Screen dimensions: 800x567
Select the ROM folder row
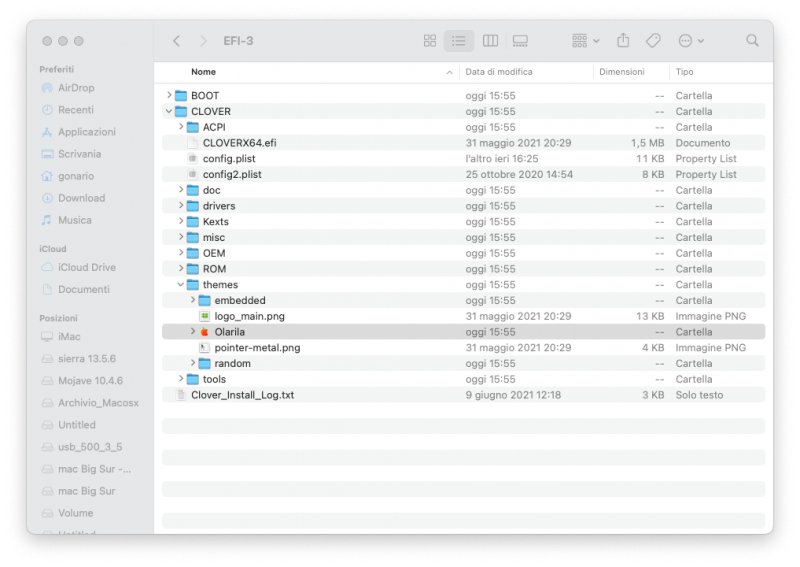point(463,269)
